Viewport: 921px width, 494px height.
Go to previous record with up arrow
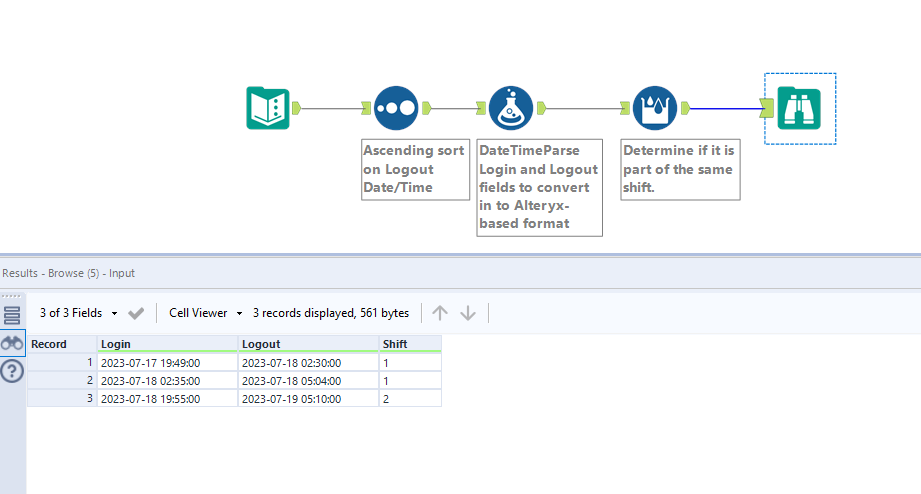pos(439,313)
